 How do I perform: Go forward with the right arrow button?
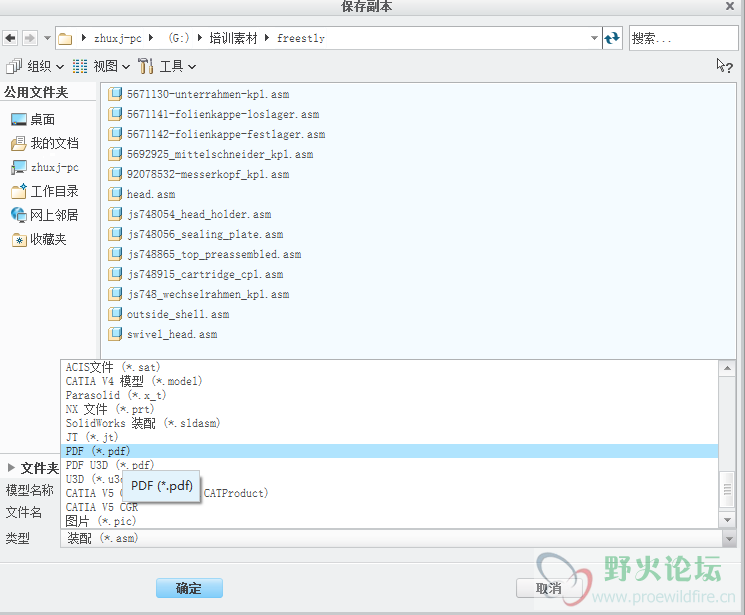(29, 38)
